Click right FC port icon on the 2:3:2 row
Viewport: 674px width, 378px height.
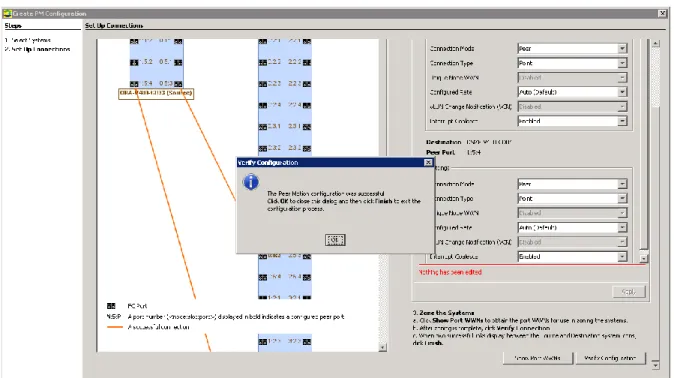click(x=306, y=148)
